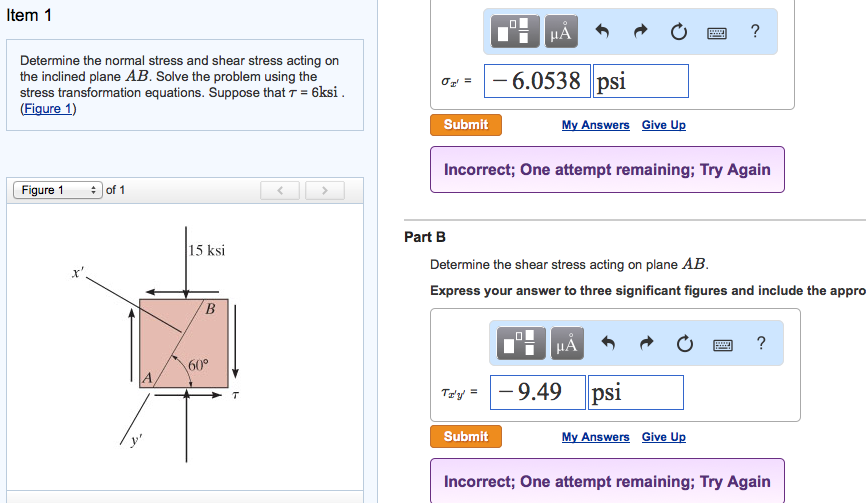The height and width of the screenshot is (503, 866).
Task: Redo edit in Part A toolbar
Action: [640, 31]
